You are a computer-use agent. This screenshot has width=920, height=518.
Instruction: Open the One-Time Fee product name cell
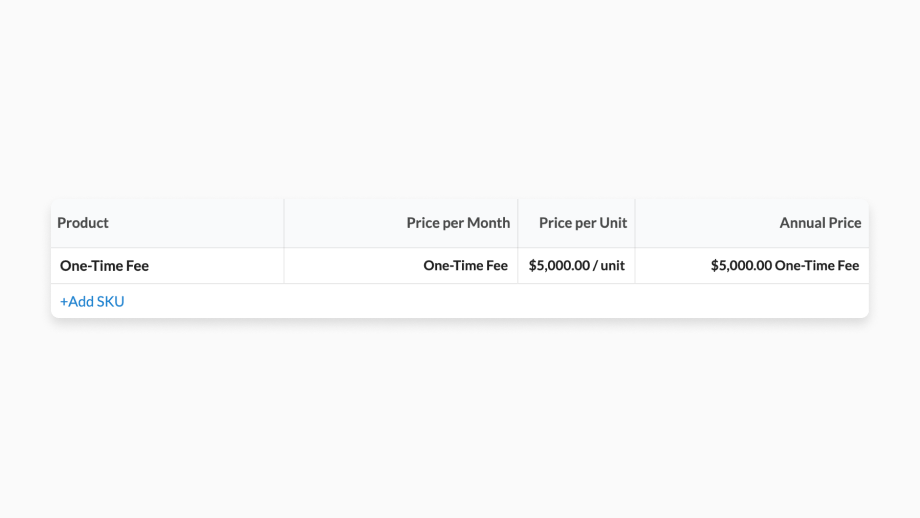[x=104, y=266]
